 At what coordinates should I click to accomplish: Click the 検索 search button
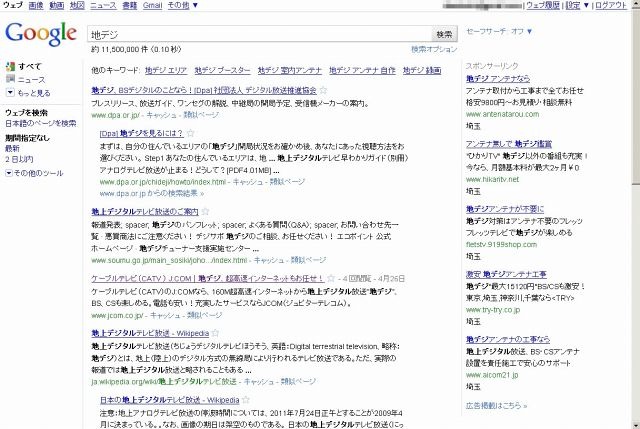coord(444,34)
